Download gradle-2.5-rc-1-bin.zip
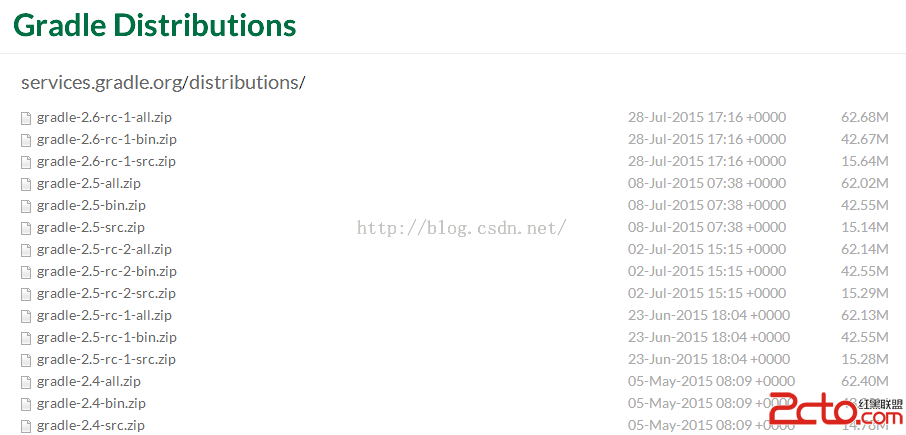Screen dimensions: 906x435 (106, 337)
